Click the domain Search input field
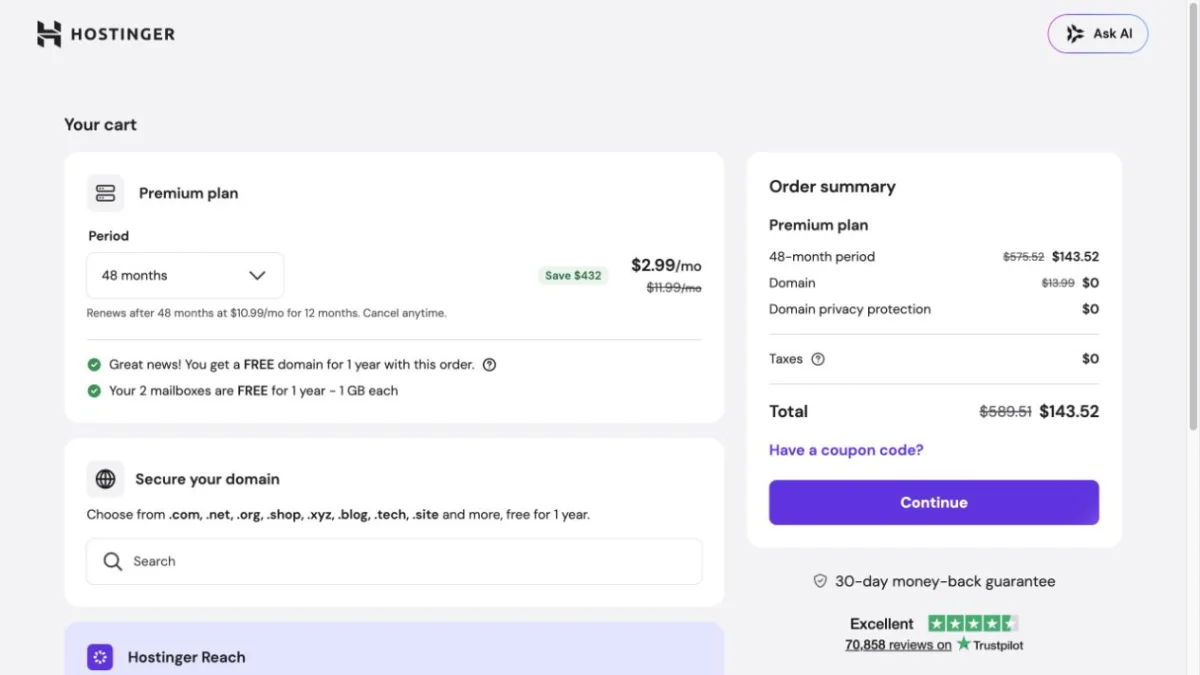 pyautogui.click(x=394, y=561)
